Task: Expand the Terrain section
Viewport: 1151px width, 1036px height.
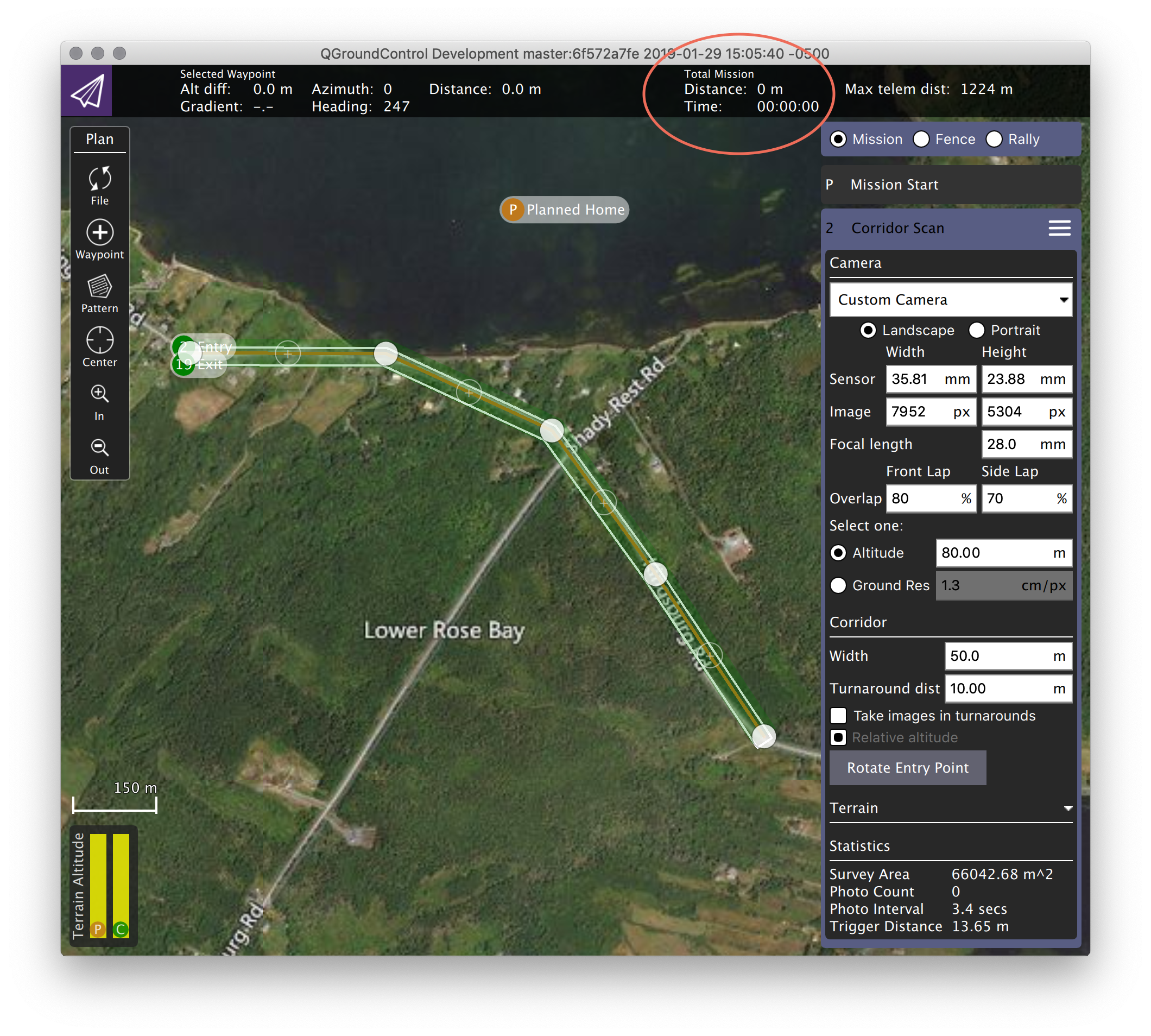Action: tap(951, 808)
